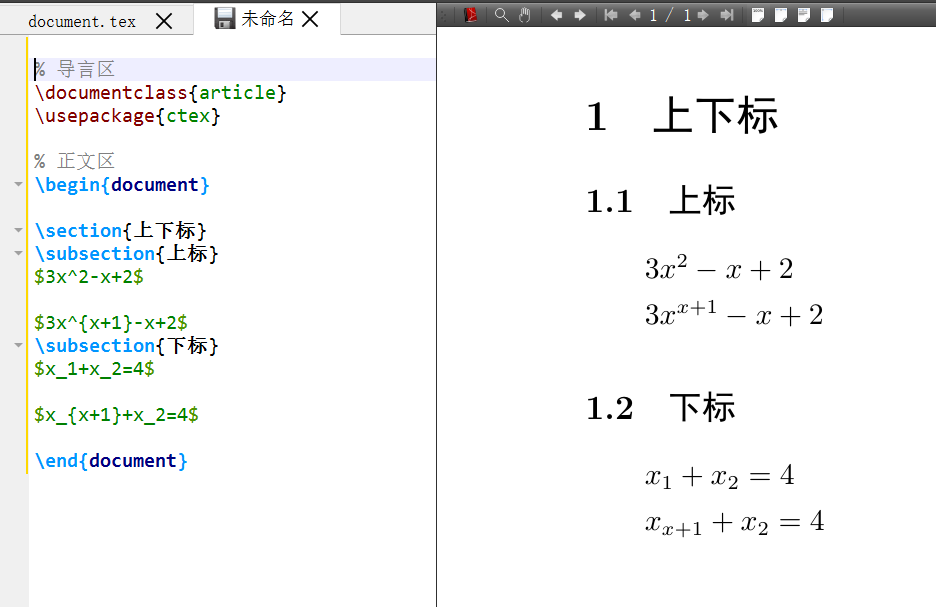Image resolution: width=936 pixels, height=607 pixels.
Task: Select the magnifier zoom tool
Action: coord(502,15)
